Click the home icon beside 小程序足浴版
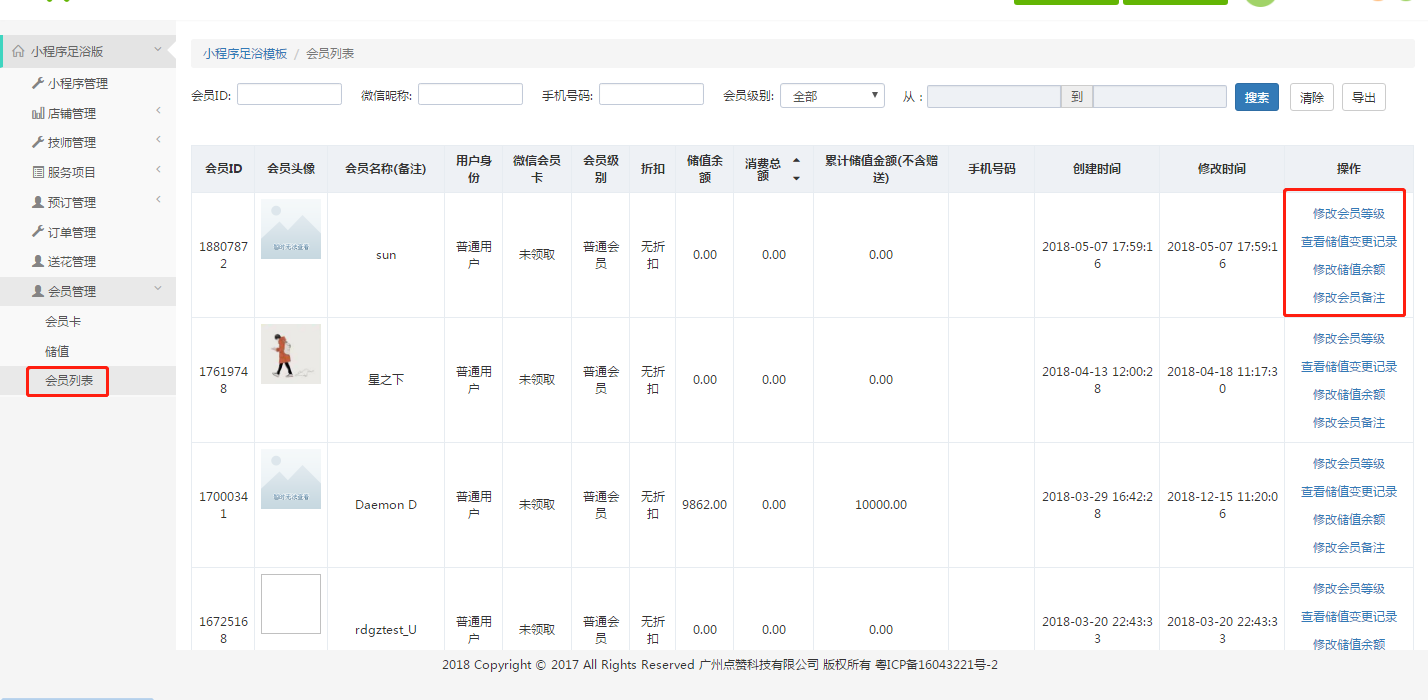This screenshot has width=1428, height=700. pyautogui.click(x=18, y=51)
